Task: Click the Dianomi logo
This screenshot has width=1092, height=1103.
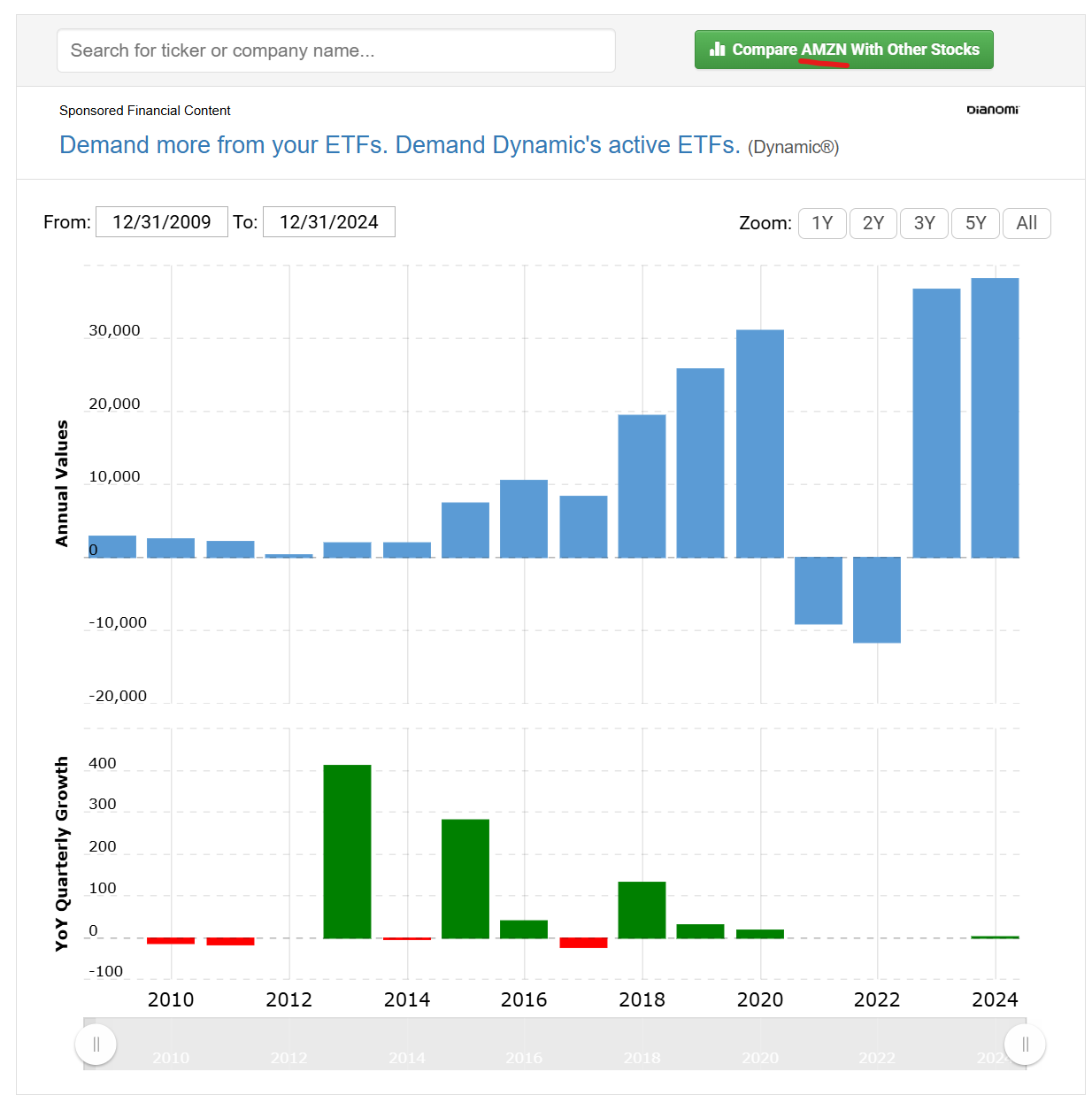Action: pos(992,110)
